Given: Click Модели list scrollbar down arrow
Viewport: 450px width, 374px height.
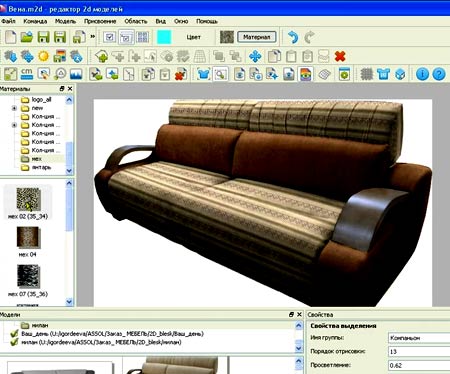Looking at the screenshot, I should tap(299, 348).
